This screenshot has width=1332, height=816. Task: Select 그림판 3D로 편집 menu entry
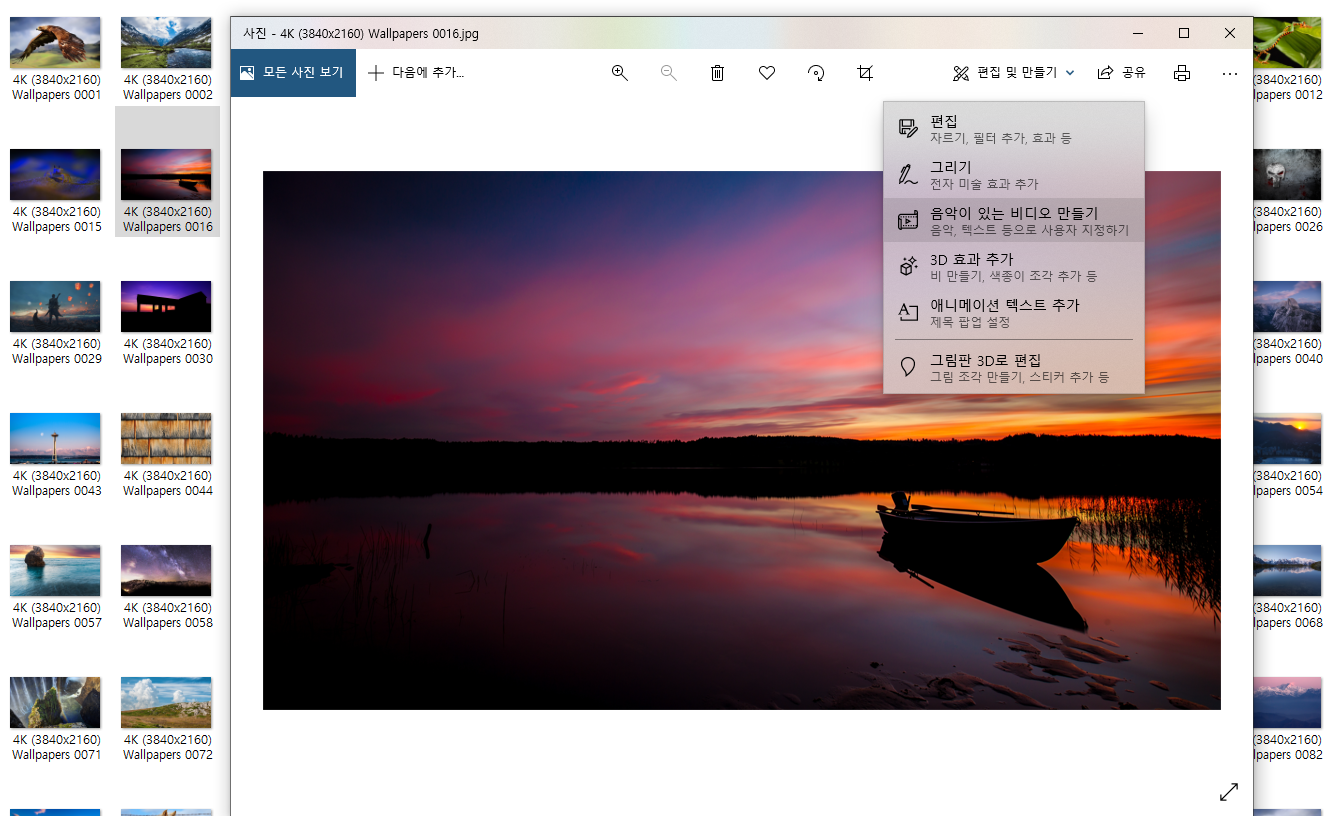tap(1013, 367)
